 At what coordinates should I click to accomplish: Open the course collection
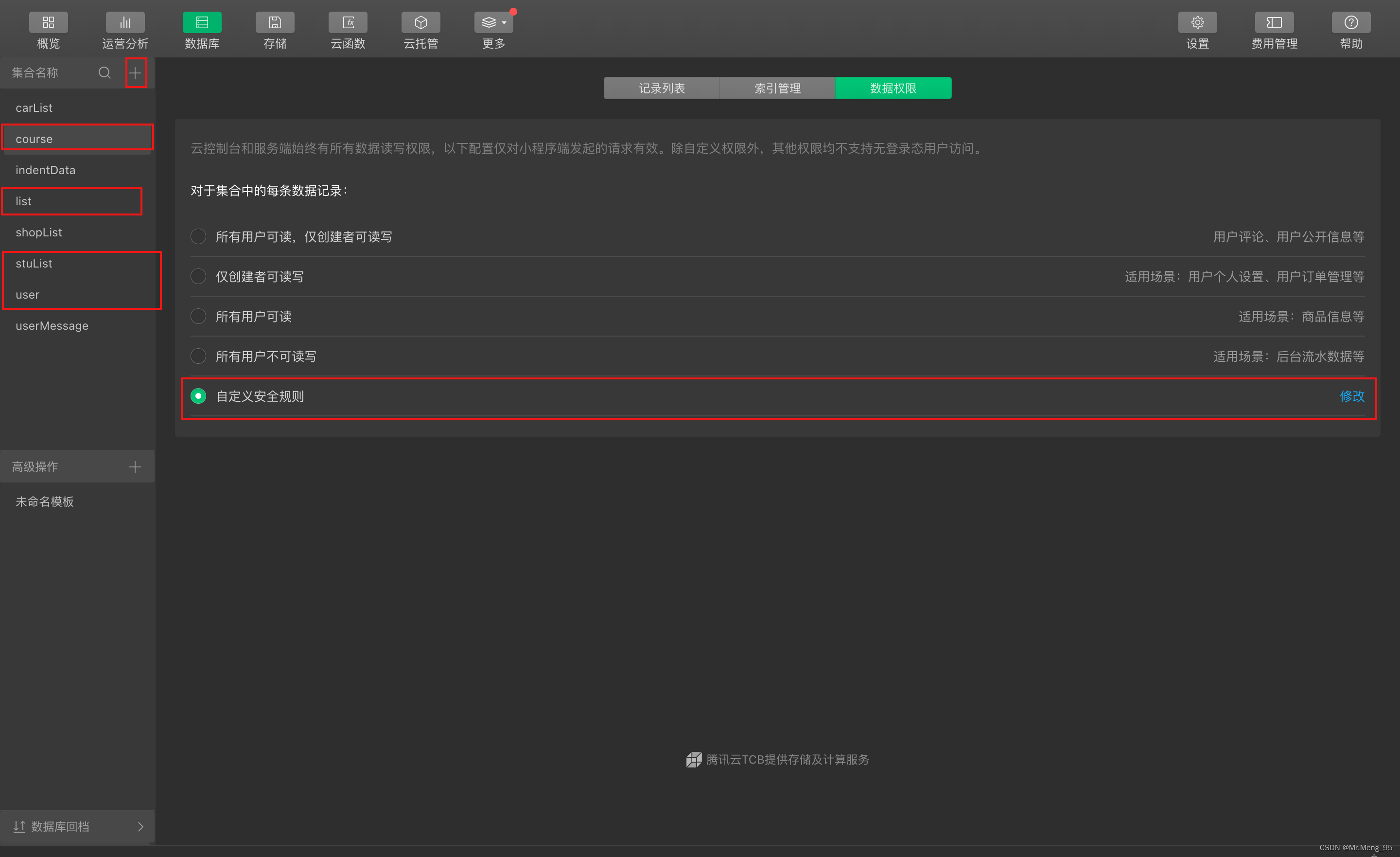pos(77,139)
